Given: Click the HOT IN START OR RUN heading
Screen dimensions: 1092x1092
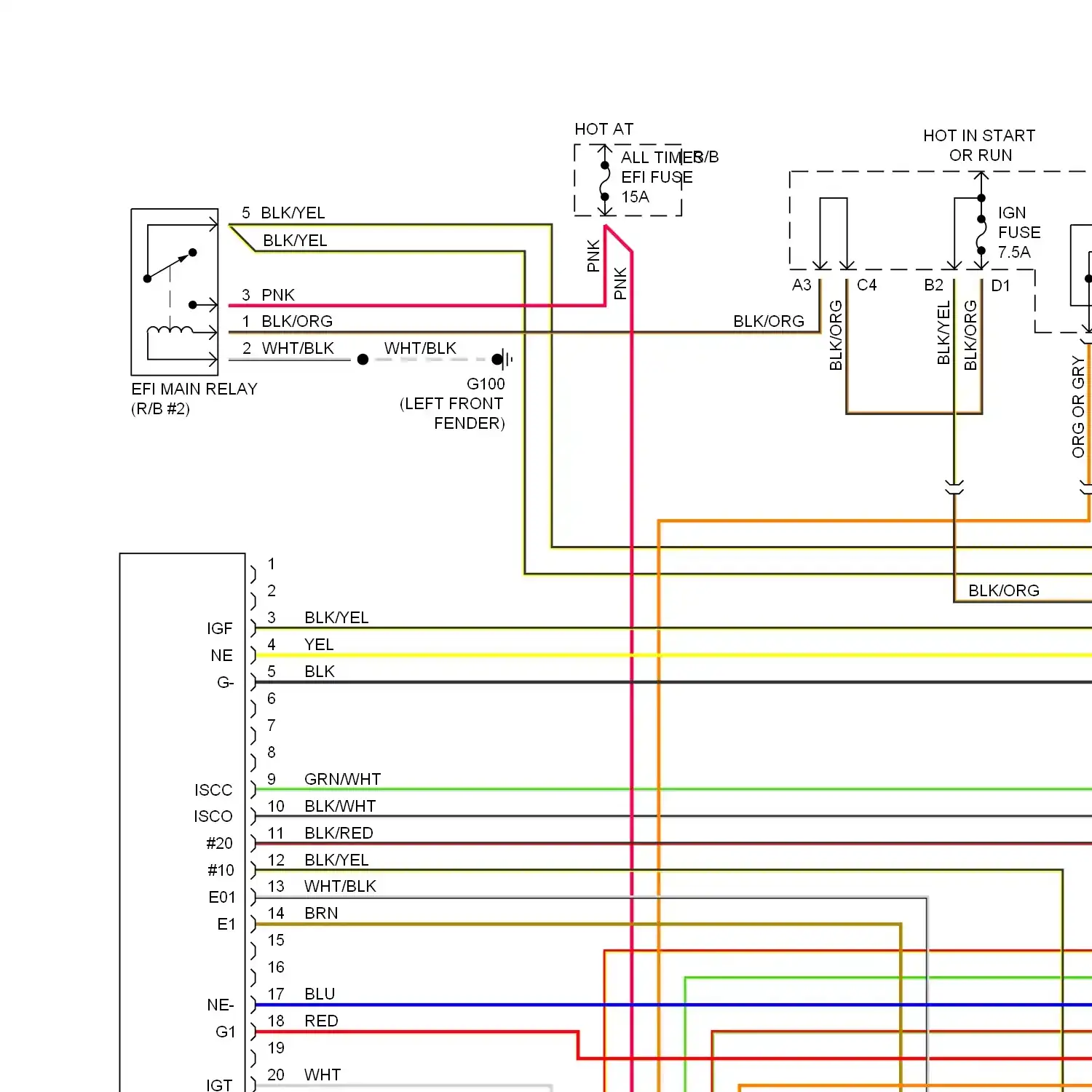Looking at the screenshot, I should (979, 145).
